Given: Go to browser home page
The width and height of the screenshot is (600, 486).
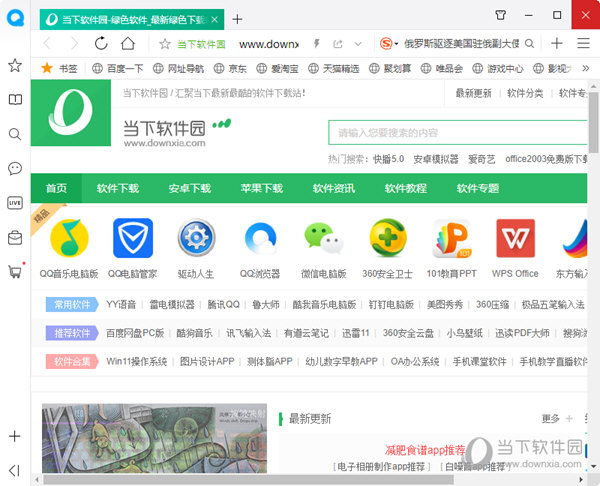Looking at the screenshot, I should [x=128, y=44].
